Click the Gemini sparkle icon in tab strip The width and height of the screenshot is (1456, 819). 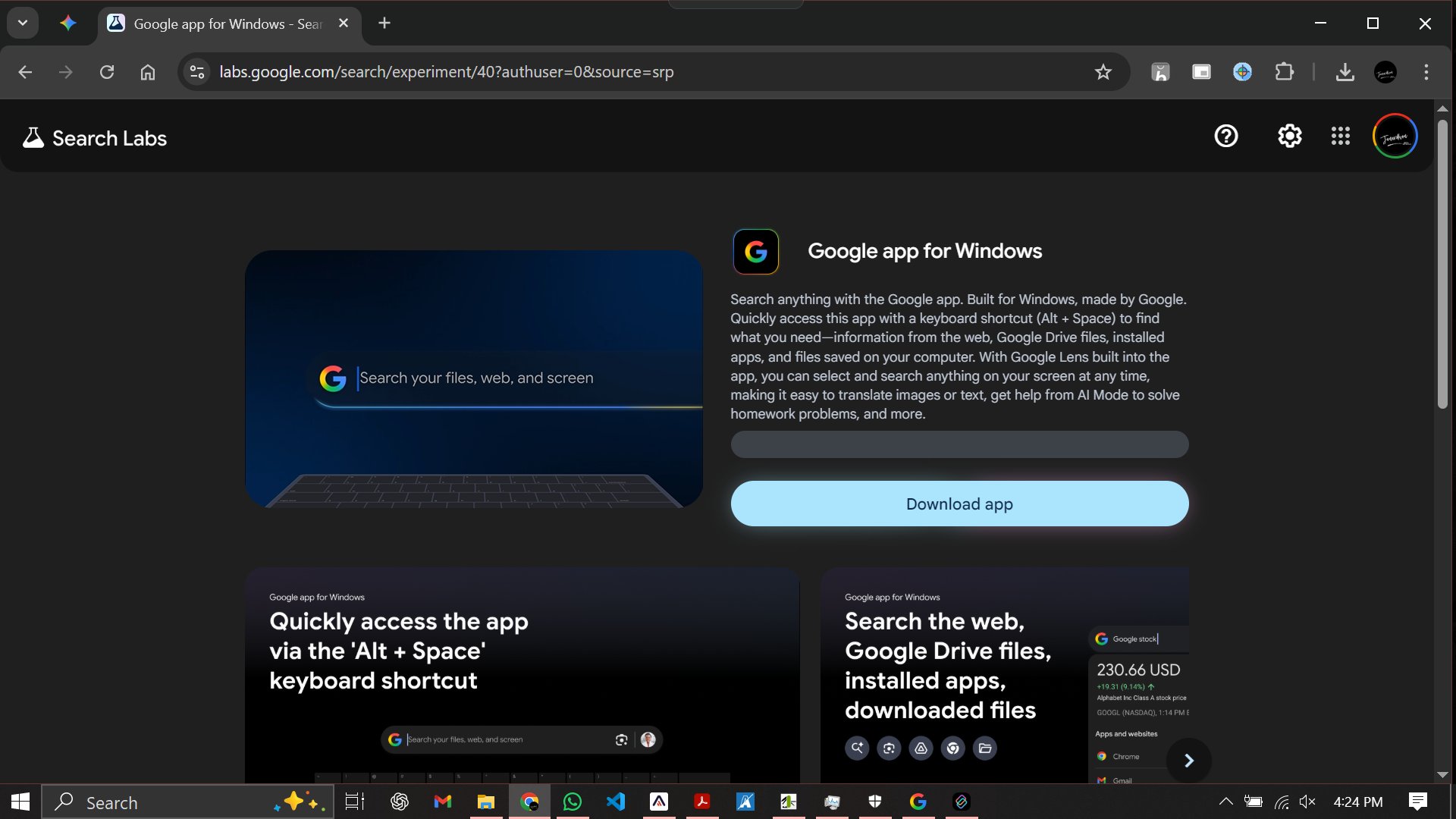tap(68, 24)
